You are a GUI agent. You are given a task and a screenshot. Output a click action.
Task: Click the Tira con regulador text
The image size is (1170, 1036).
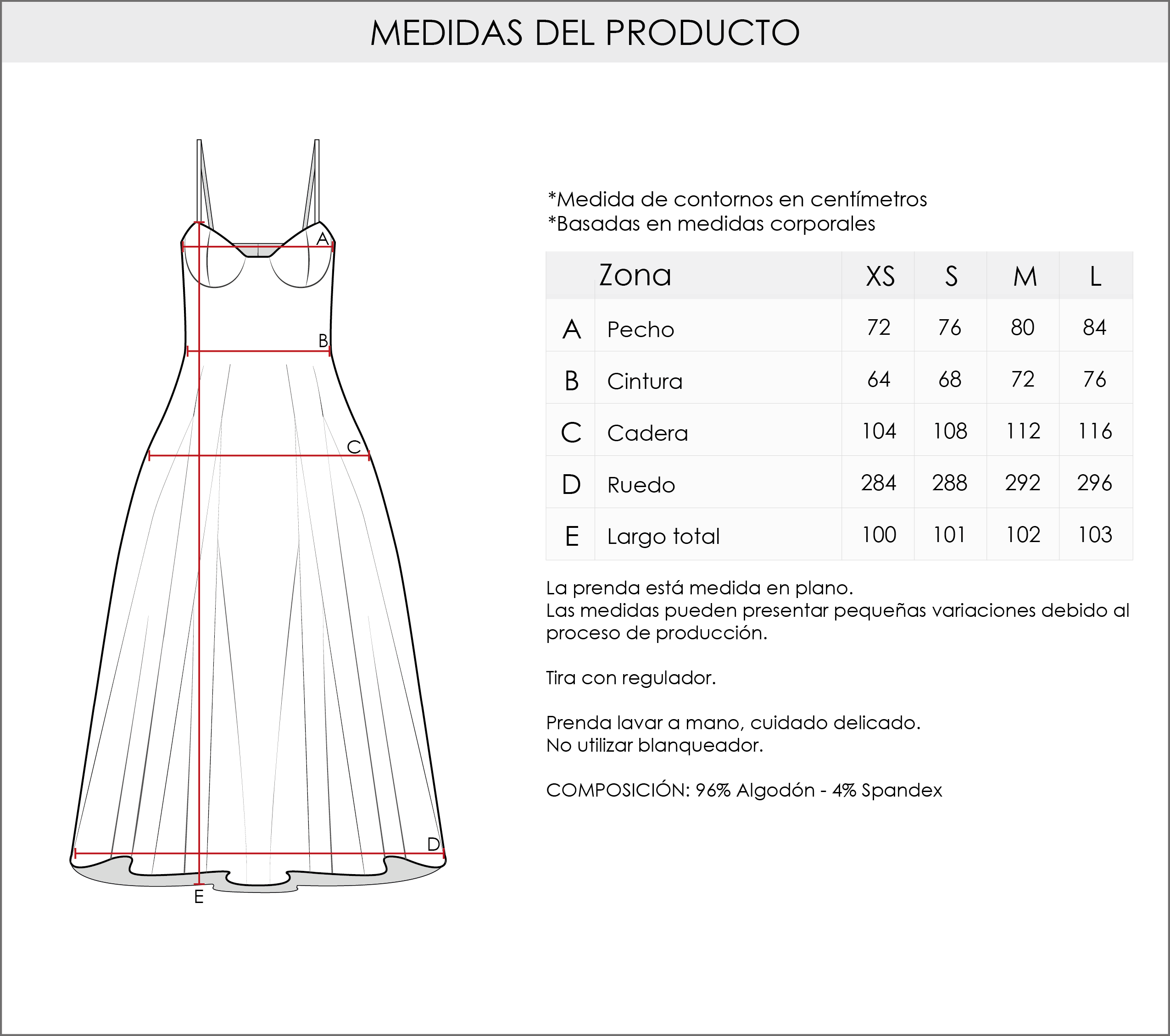[631, 678]
